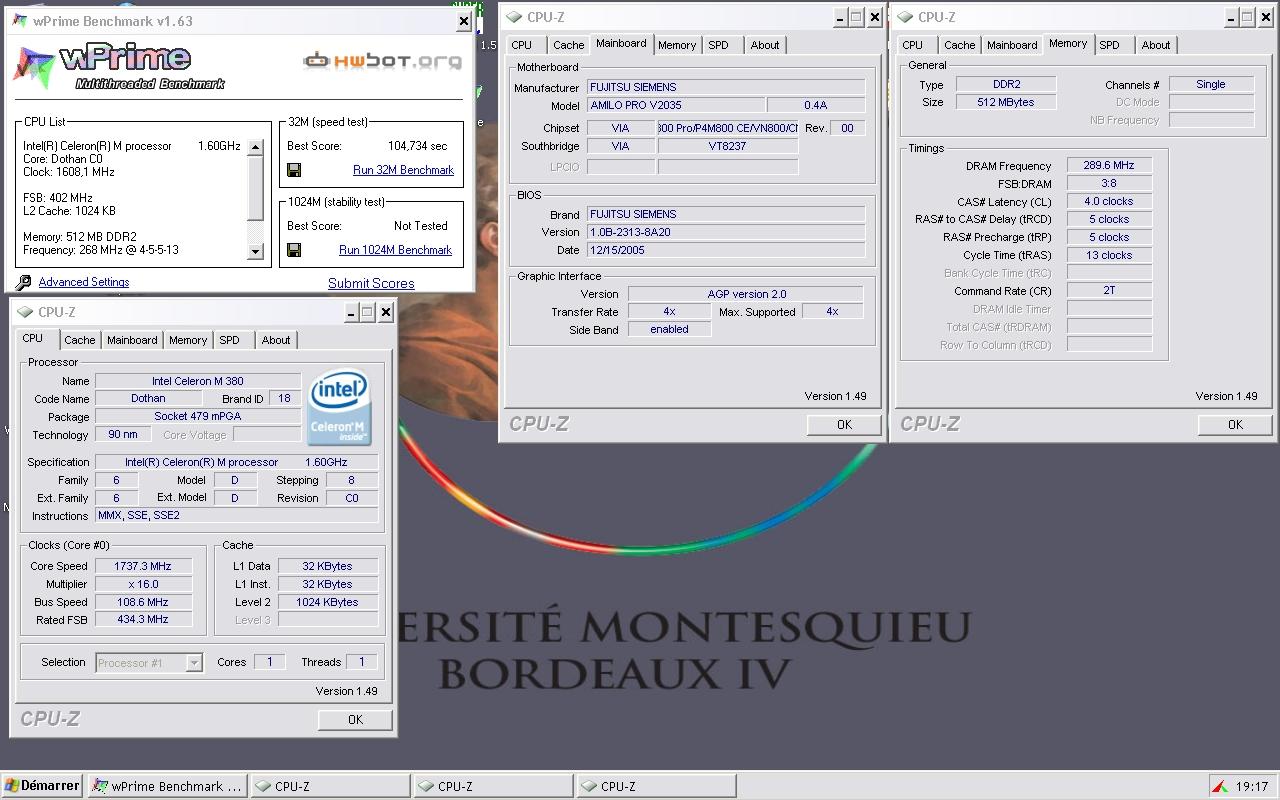Click the memory Type value DDR2
The width and height of the screenshot is (1280, 800).
1006,84
